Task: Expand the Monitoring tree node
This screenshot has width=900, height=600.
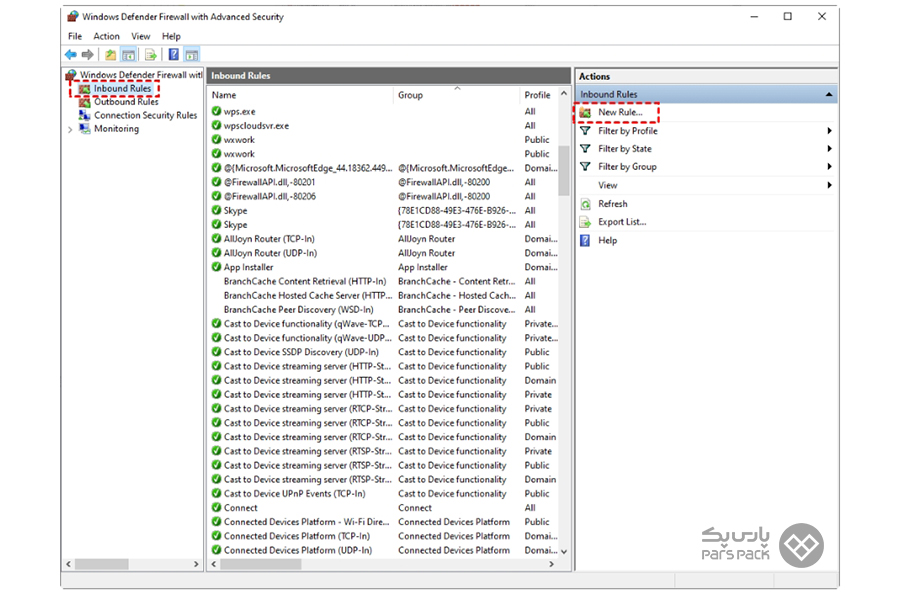Action: point(70,129)
